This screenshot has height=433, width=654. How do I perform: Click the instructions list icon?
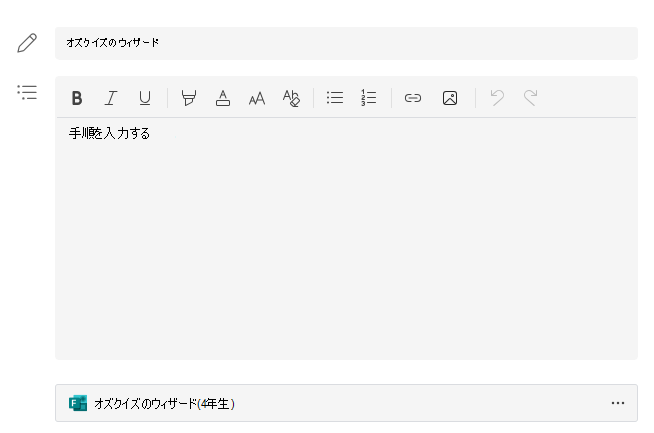[x=27, y=92]
